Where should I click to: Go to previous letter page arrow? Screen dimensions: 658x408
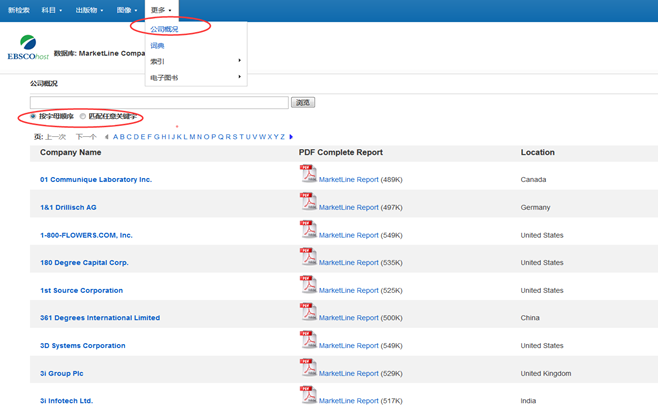[x=107, y=137]
